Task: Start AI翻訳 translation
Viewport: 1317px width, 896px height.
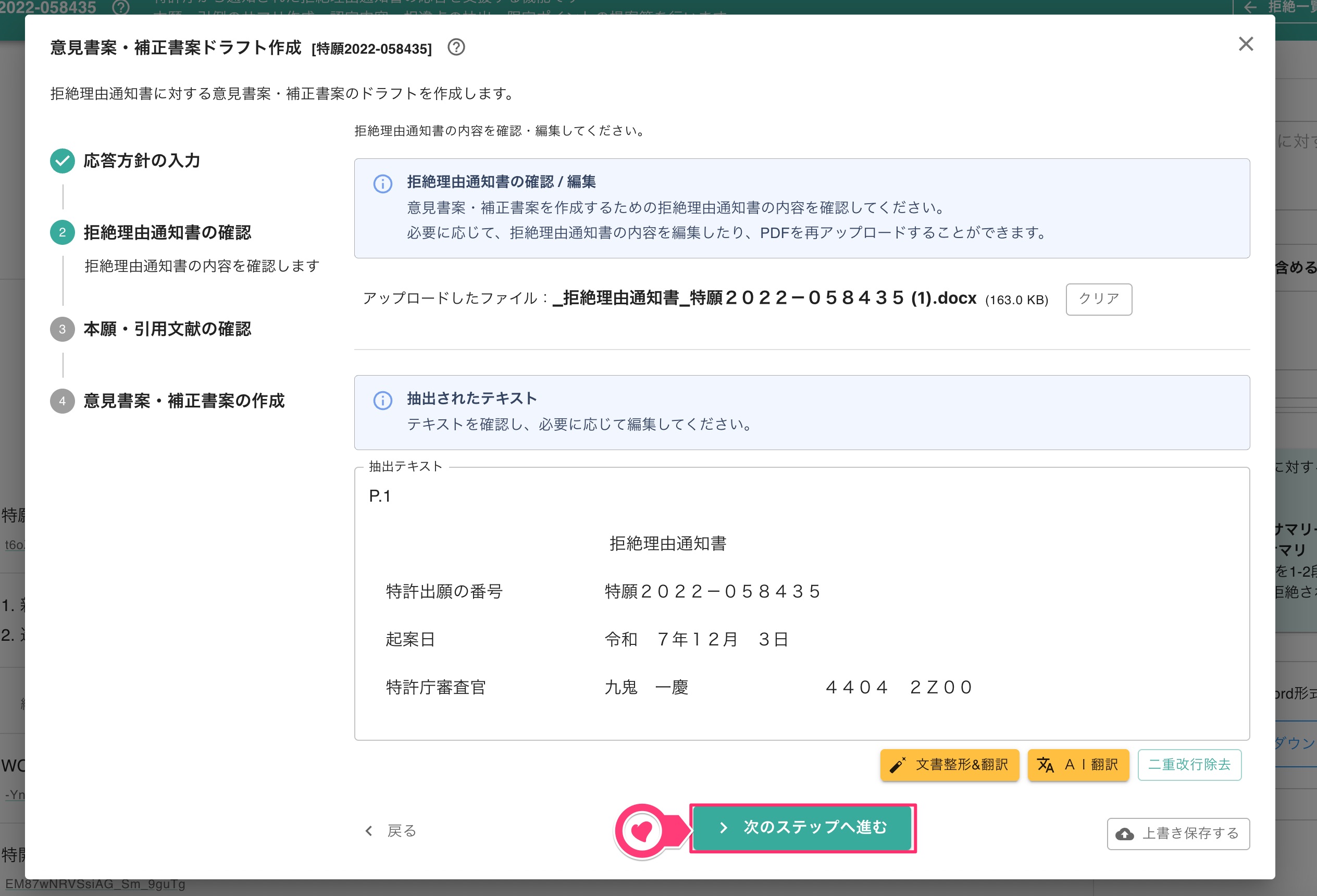Action: 1078,765
